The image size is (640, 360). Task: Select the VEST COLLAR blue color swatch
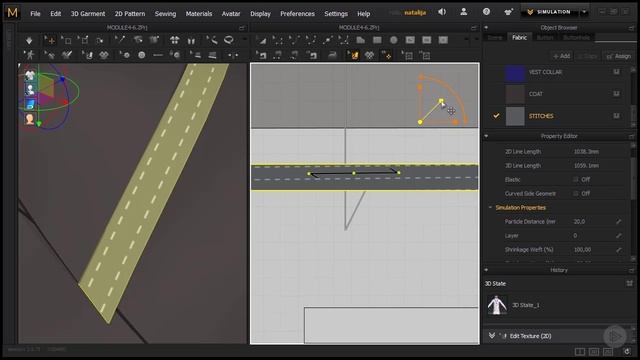coord(515,72)
